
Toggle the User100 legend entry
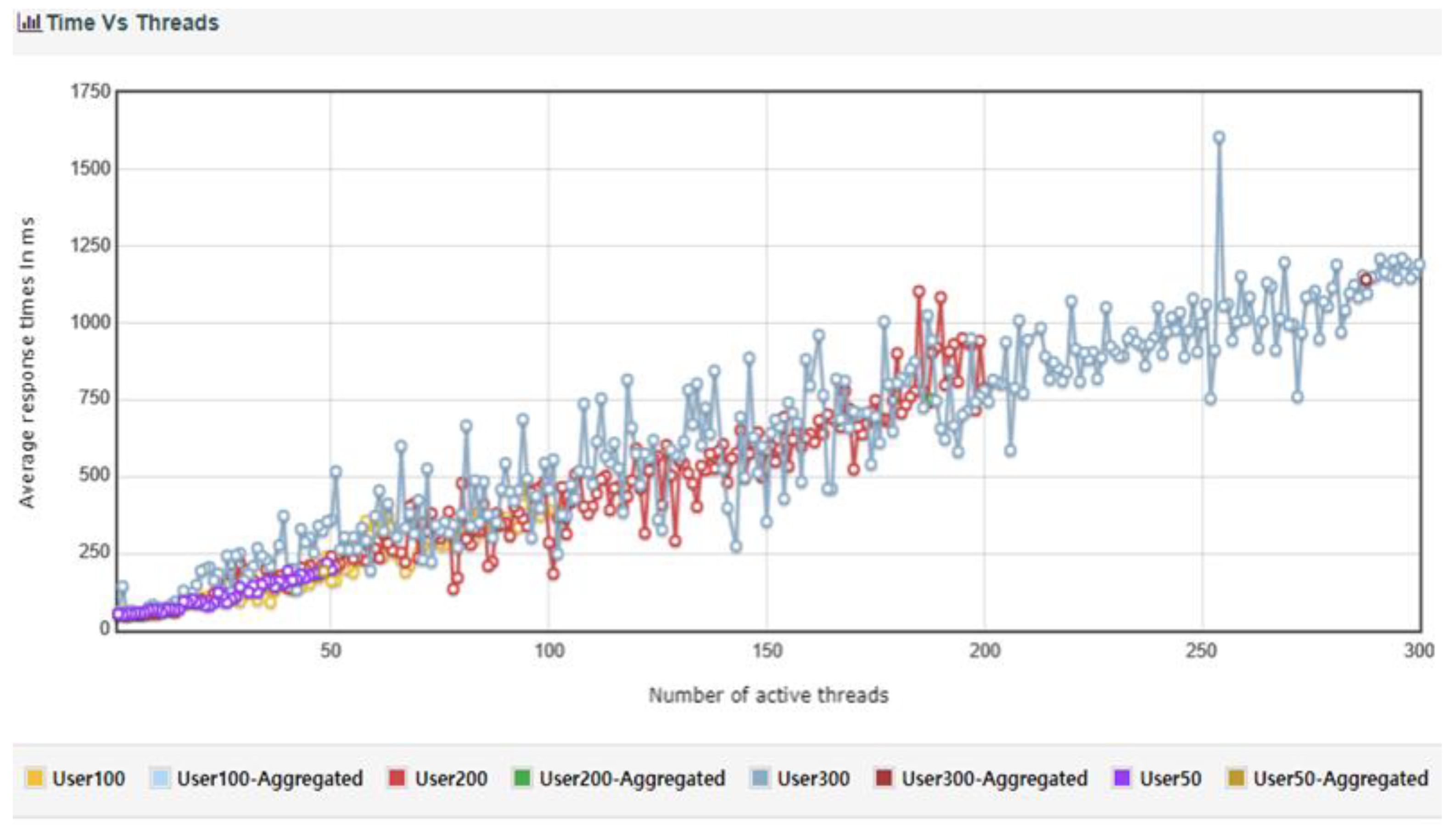pyautogui.click(x=88, y=779)
